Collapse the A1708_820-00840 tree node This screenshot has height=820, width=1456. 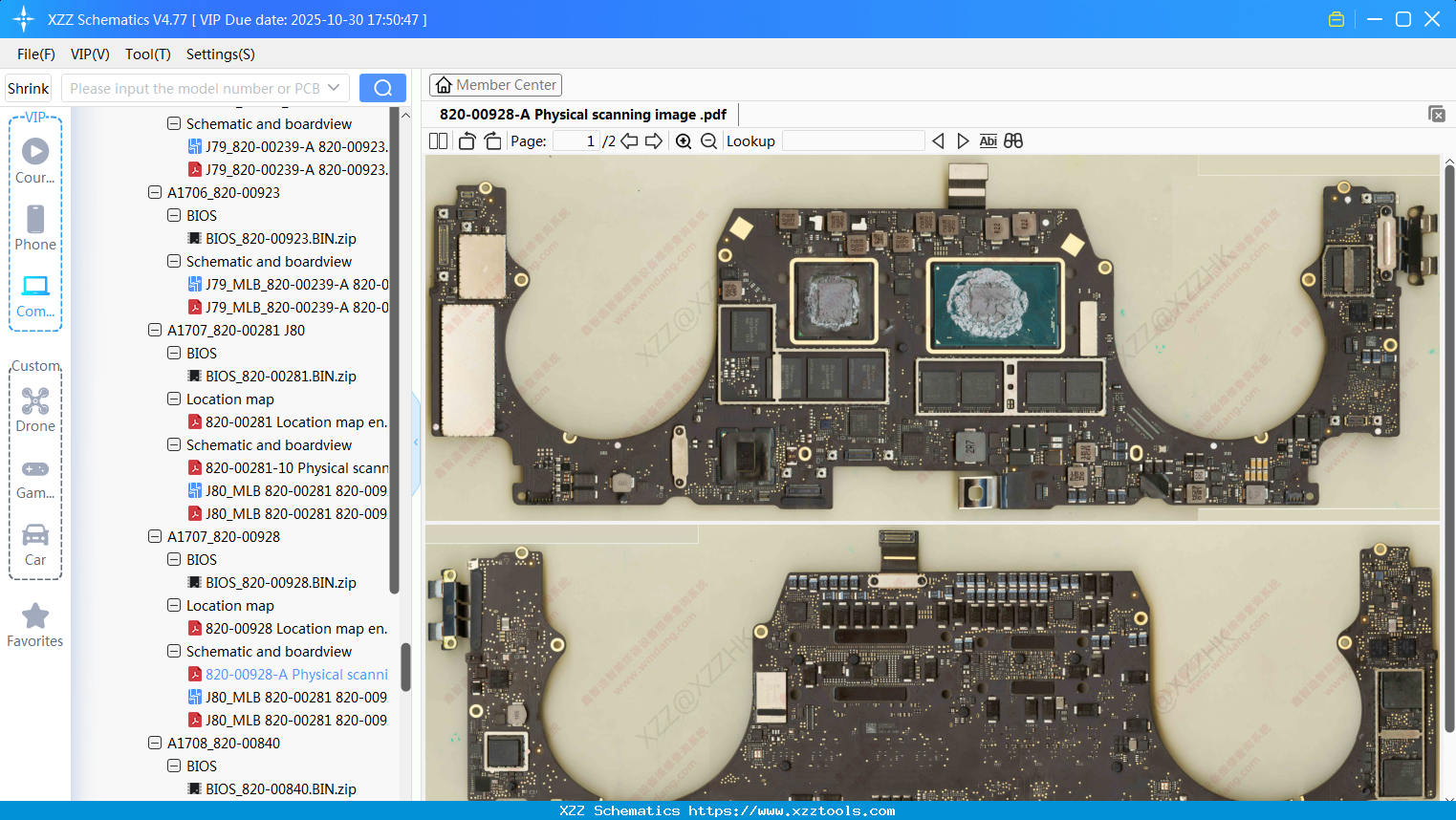point(155,744)
